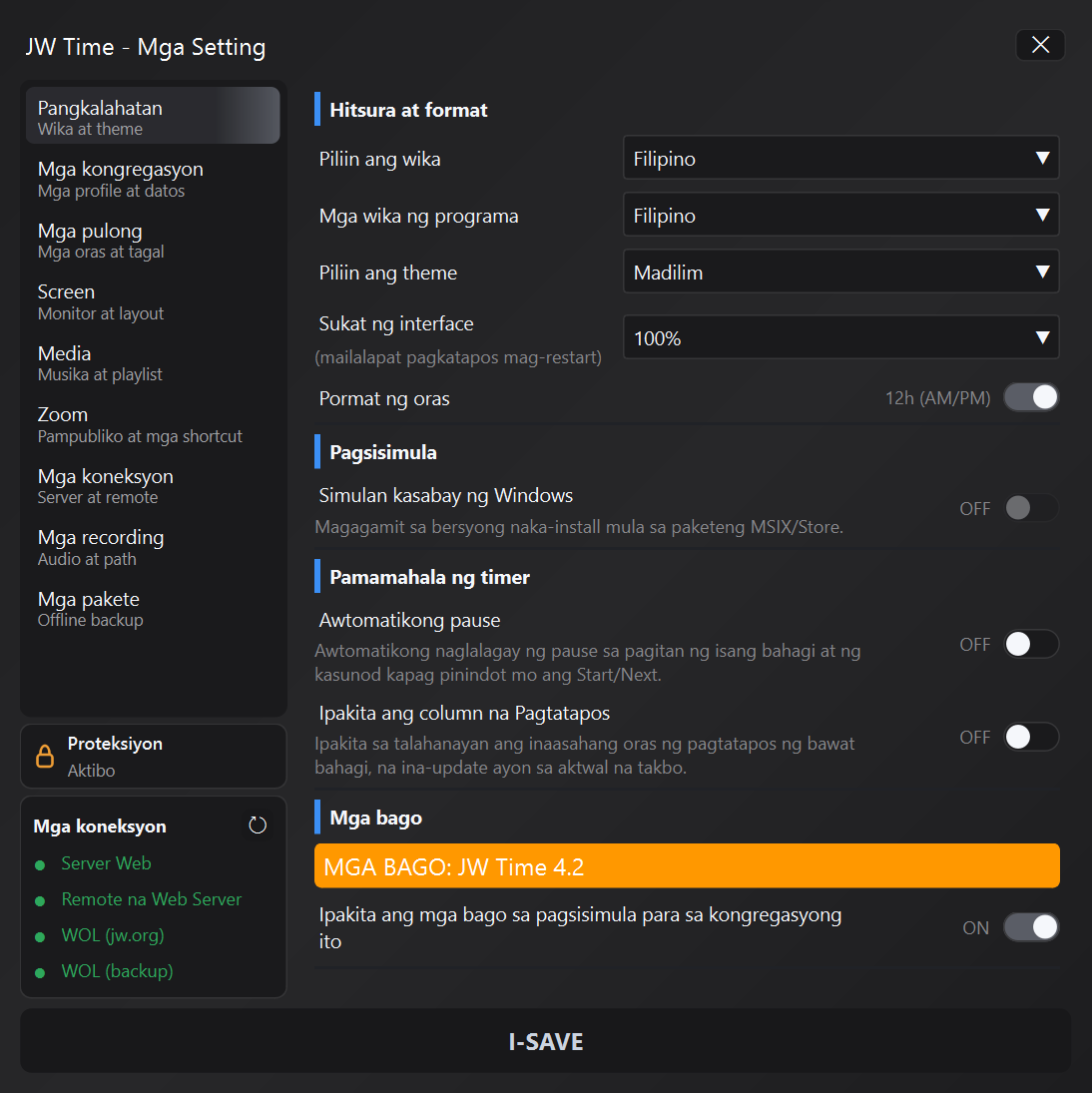Toggle Simulan kasabay ng Windows switch
Image resolution: width=1092 pixels, height=1093 pixels.
pos(1031,508)
